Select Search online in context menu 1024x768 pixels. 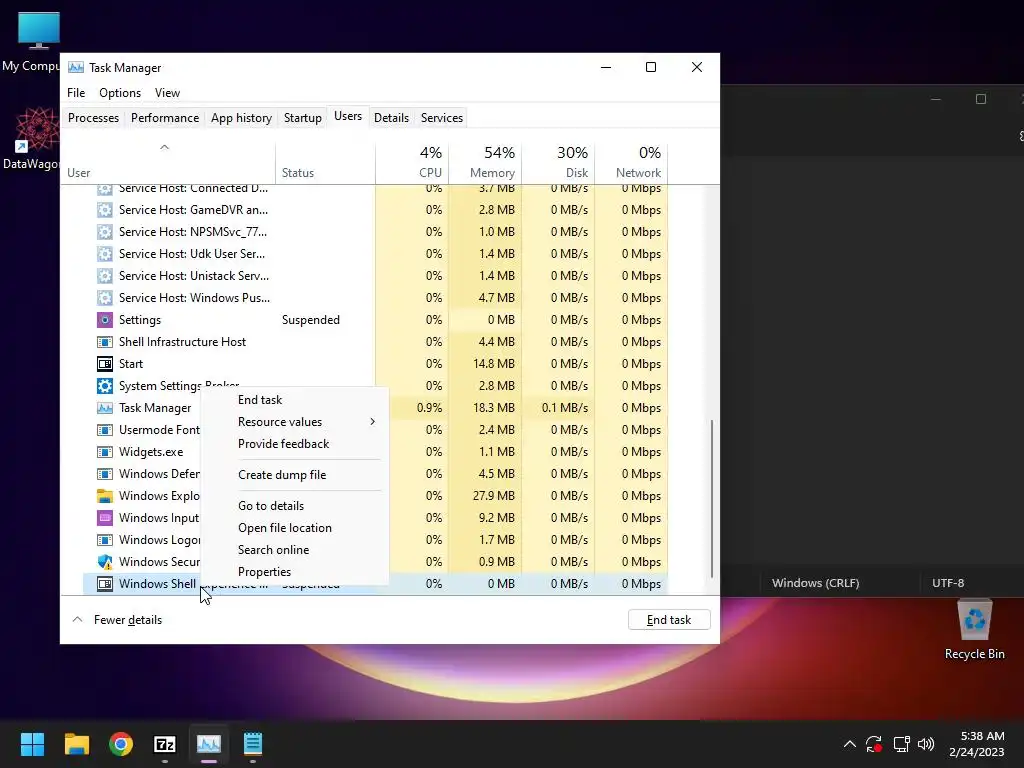point(295,550)
